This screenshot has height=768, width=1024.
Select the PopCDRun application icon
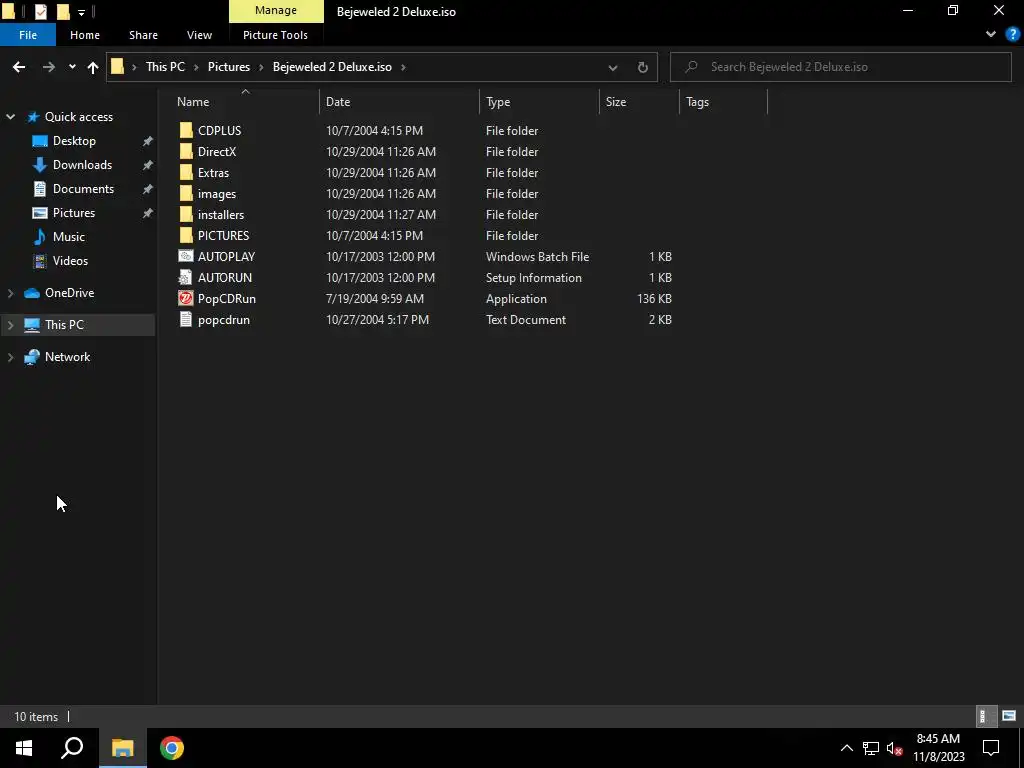(x=186, y=298)
